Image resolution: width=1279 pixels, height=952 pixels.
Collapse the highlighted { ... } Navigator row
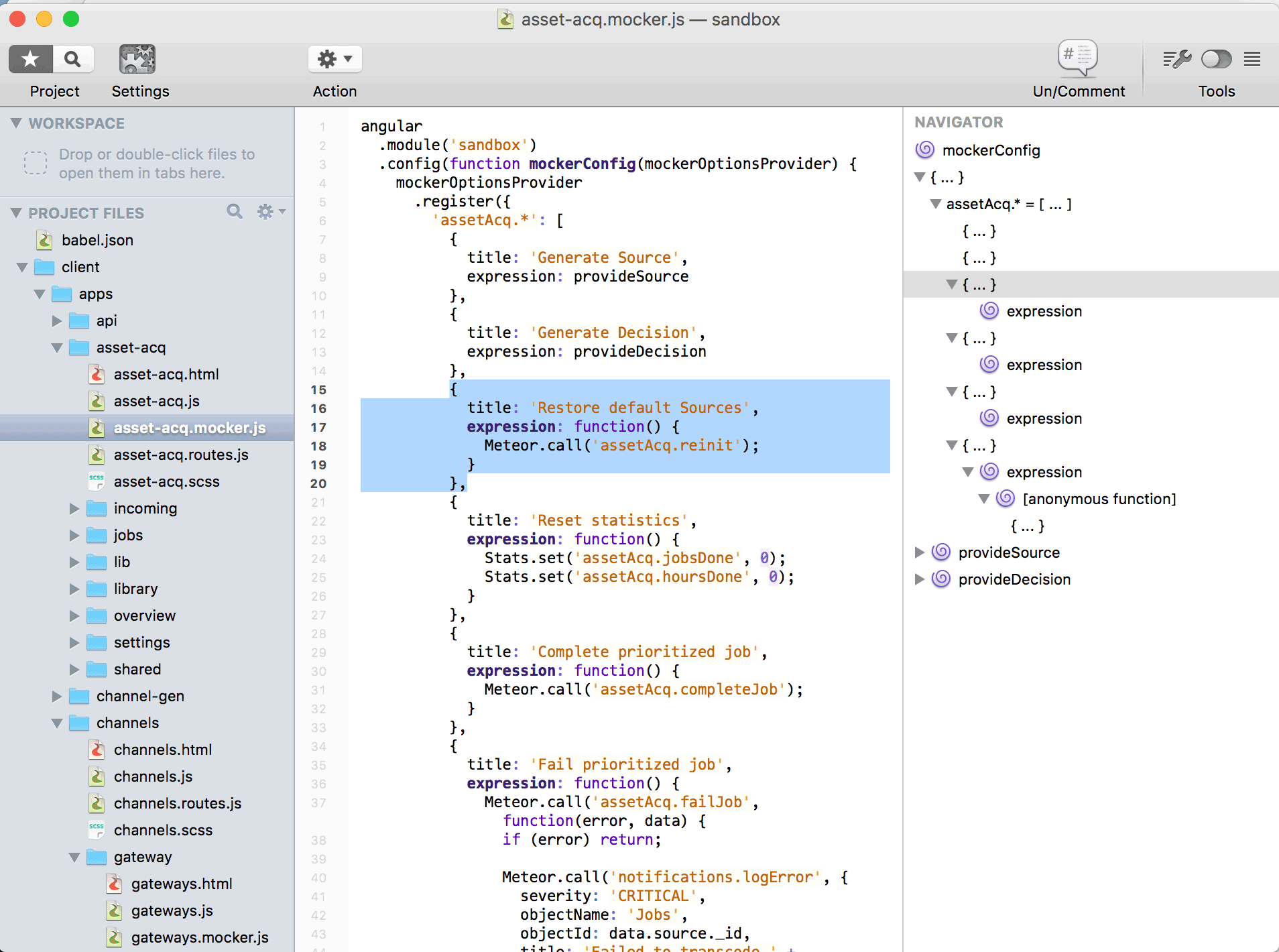[952, 284]
